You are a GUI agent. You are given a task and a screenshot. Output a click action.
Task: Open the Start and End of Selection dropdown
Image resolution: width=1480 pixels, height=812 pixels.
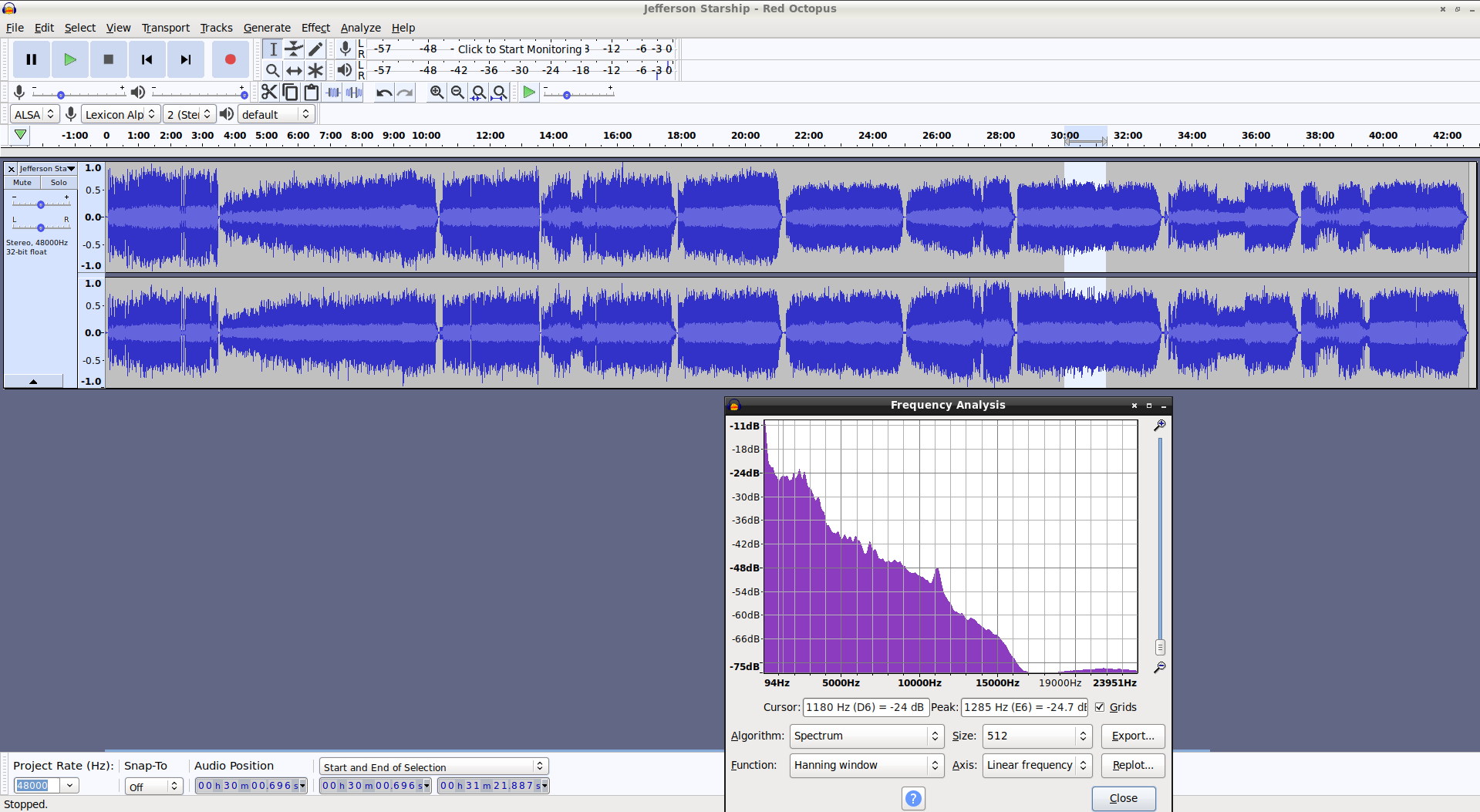pos(434,767)
